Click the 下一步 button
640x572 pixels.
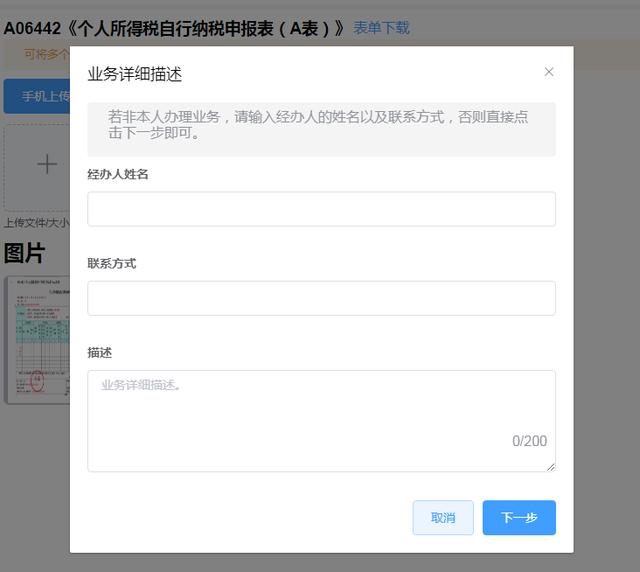click(519, 517)
